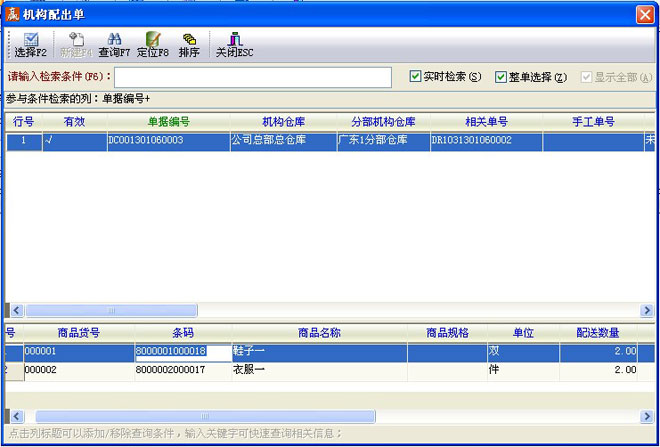Viewport: 660px width, 447px height.
Task: Close the 机构配出单 window
Action: click(x=645, y=14)
